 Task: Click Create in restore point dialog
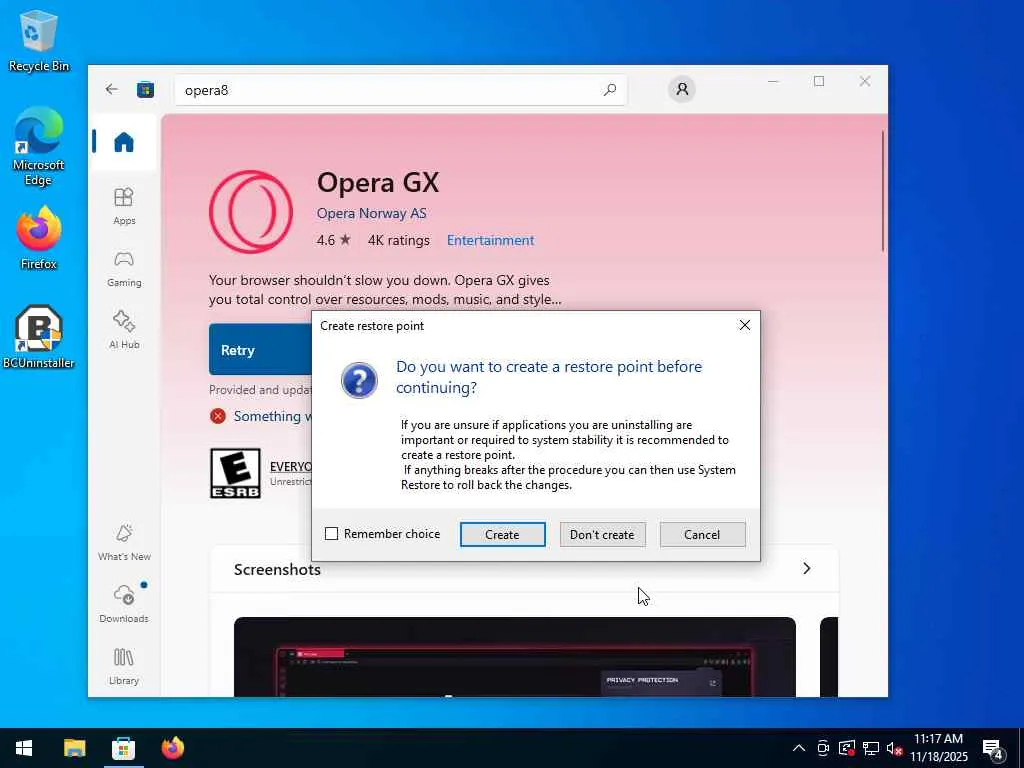(x=502, y=534)
